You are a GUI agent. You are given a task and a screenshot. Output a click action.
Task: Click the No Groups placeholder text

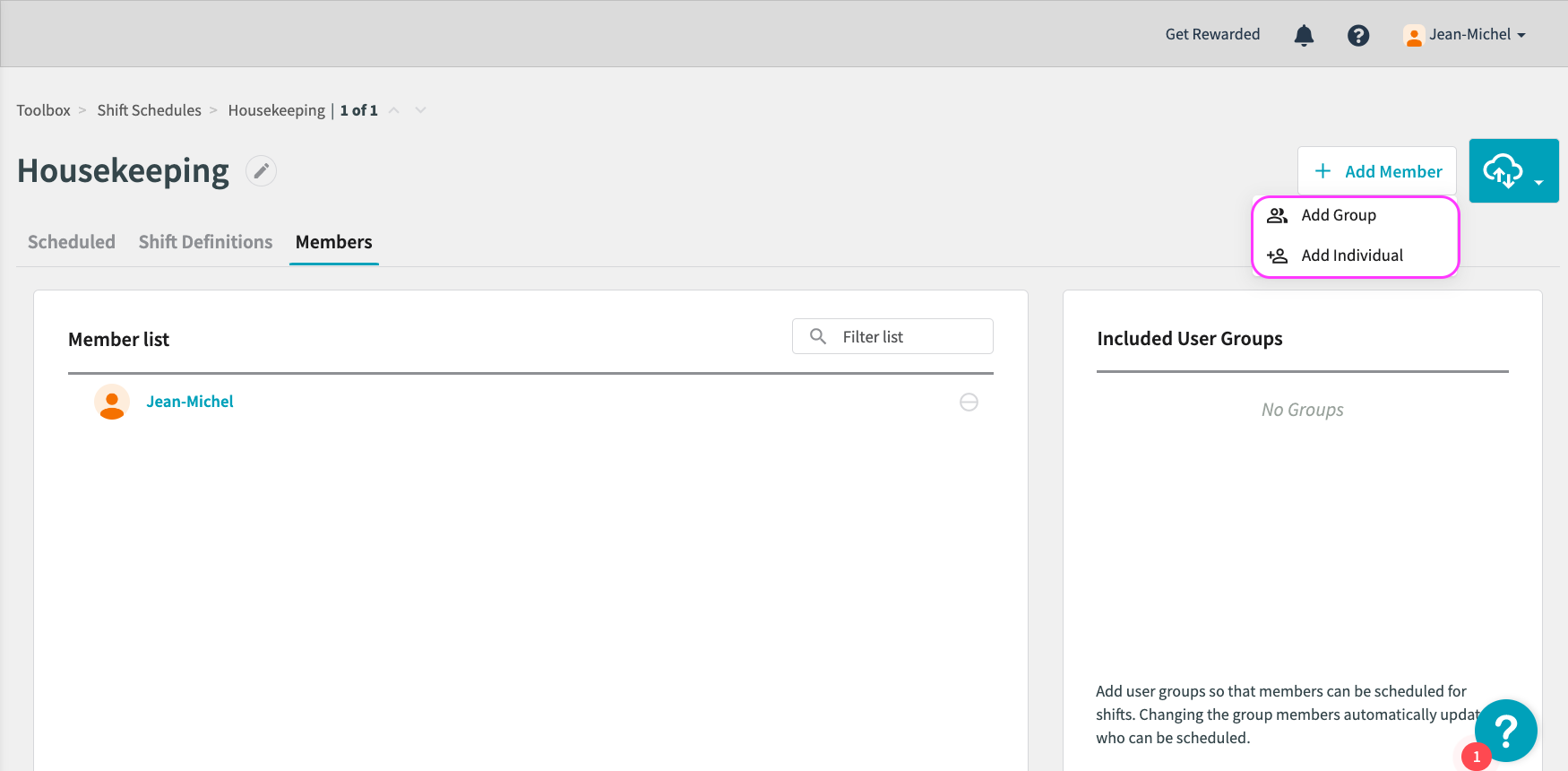[x=1303, y=410]
